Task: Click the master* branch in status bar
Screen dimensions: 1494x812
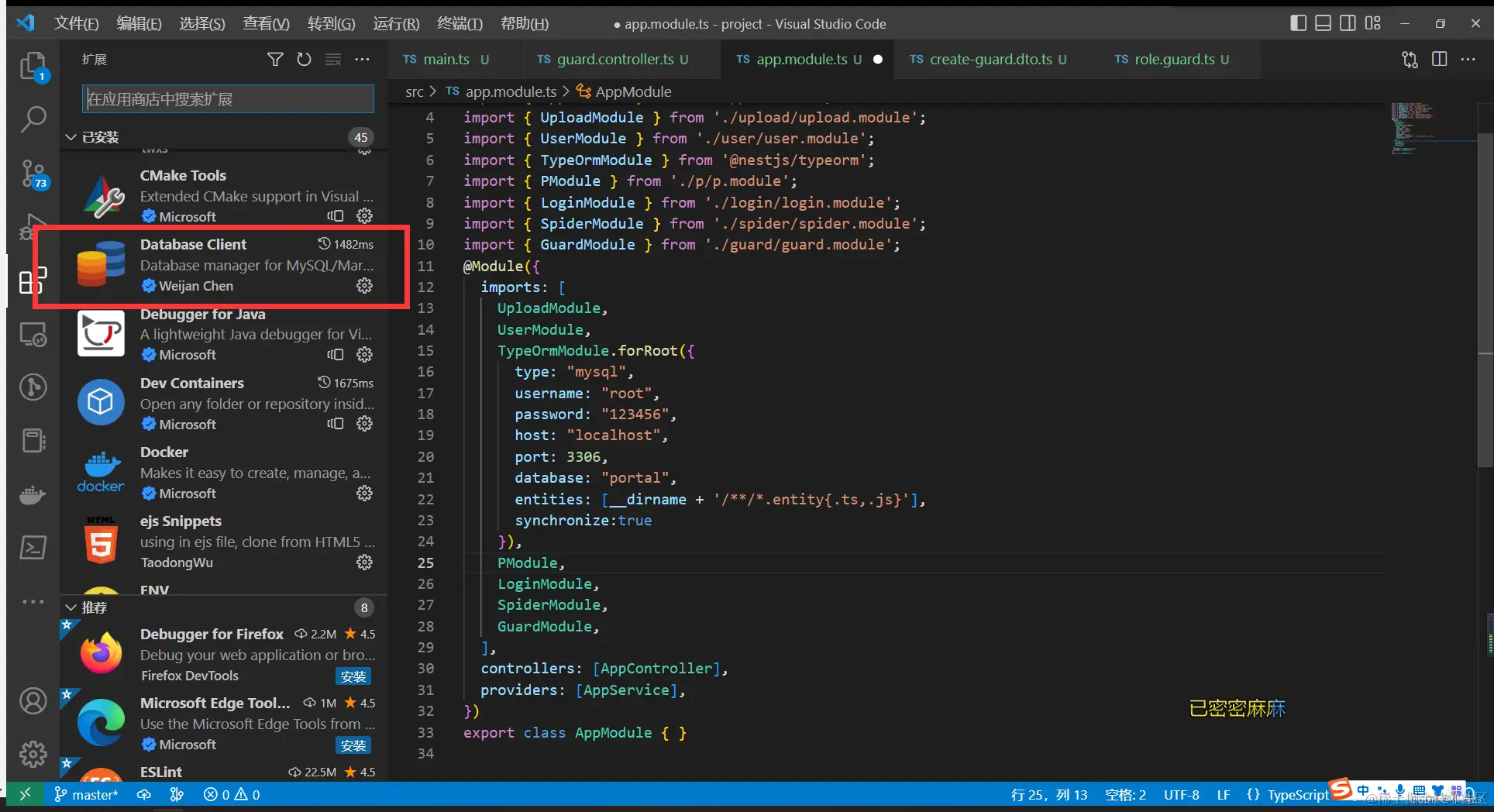Action: [86, 794]
